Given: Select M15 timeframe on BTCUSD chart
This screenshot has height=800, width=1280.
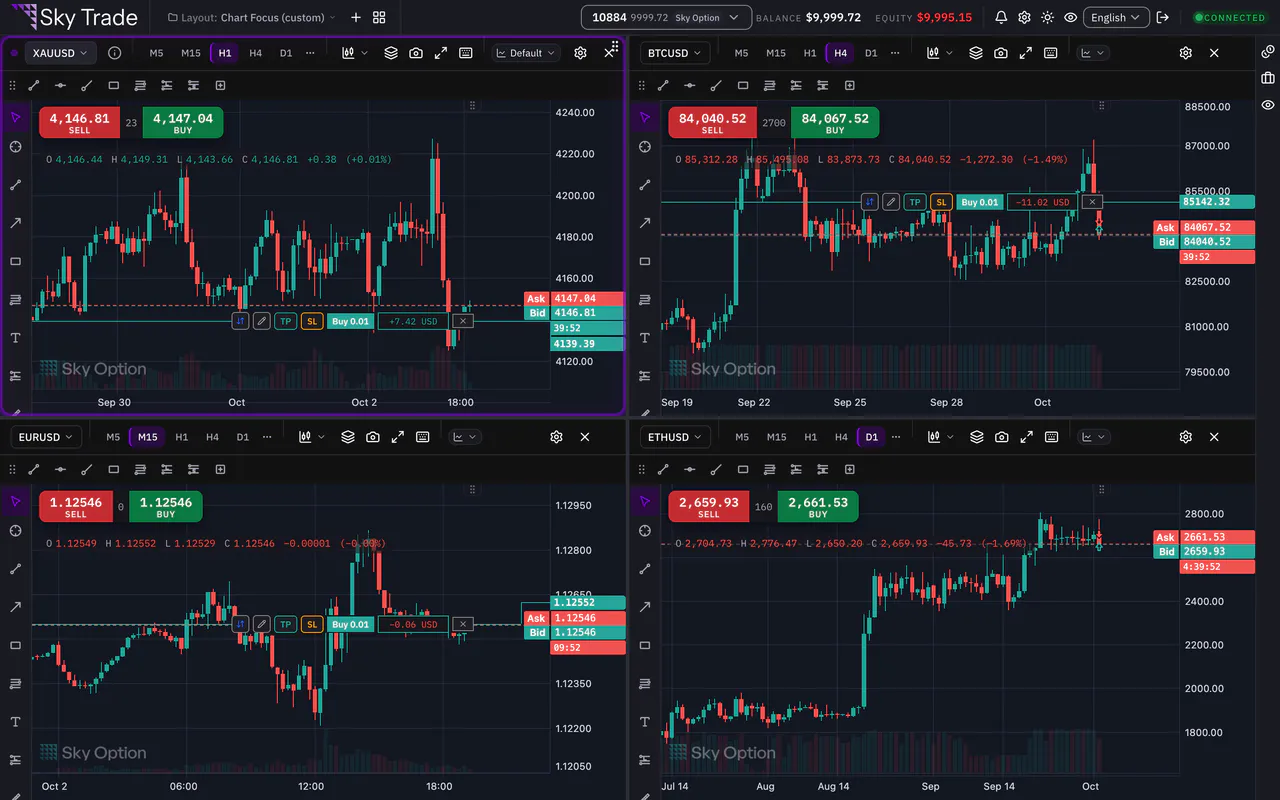Looking at the screenshot, I should point(776,53).
